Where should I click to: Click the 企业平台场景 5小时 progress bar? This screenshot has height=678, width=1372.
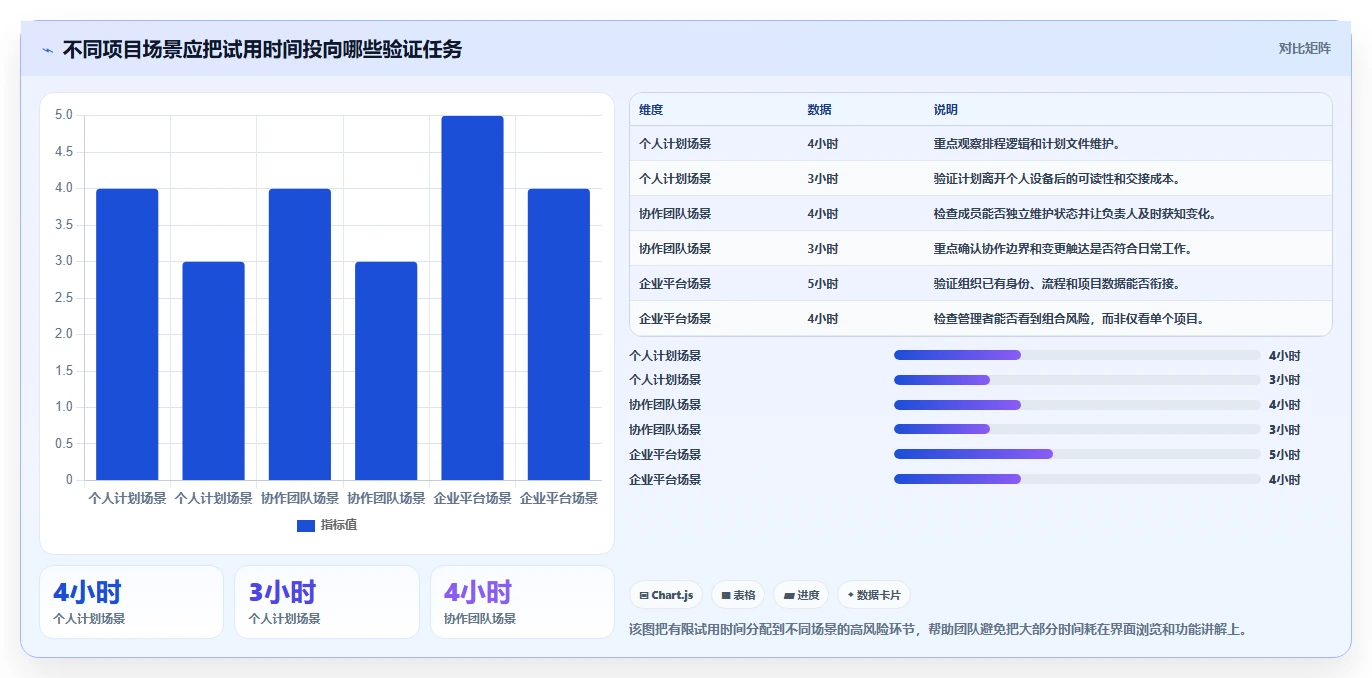[1077, 455]
